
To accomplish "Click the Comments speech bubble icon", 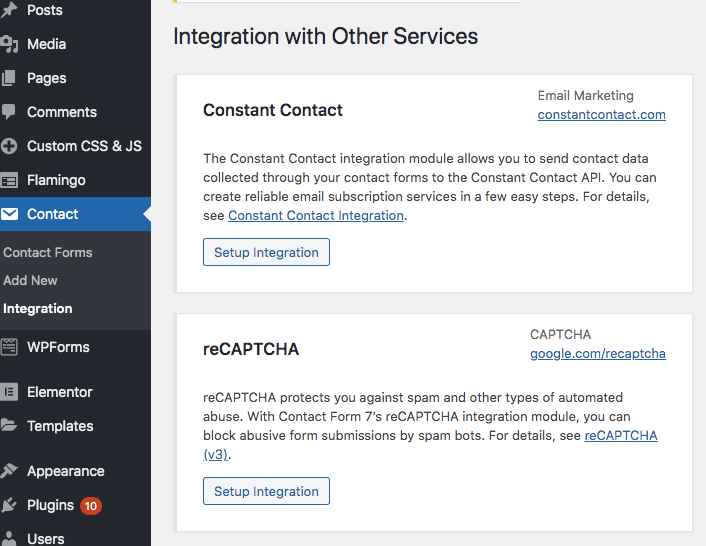I will (9, 112).
